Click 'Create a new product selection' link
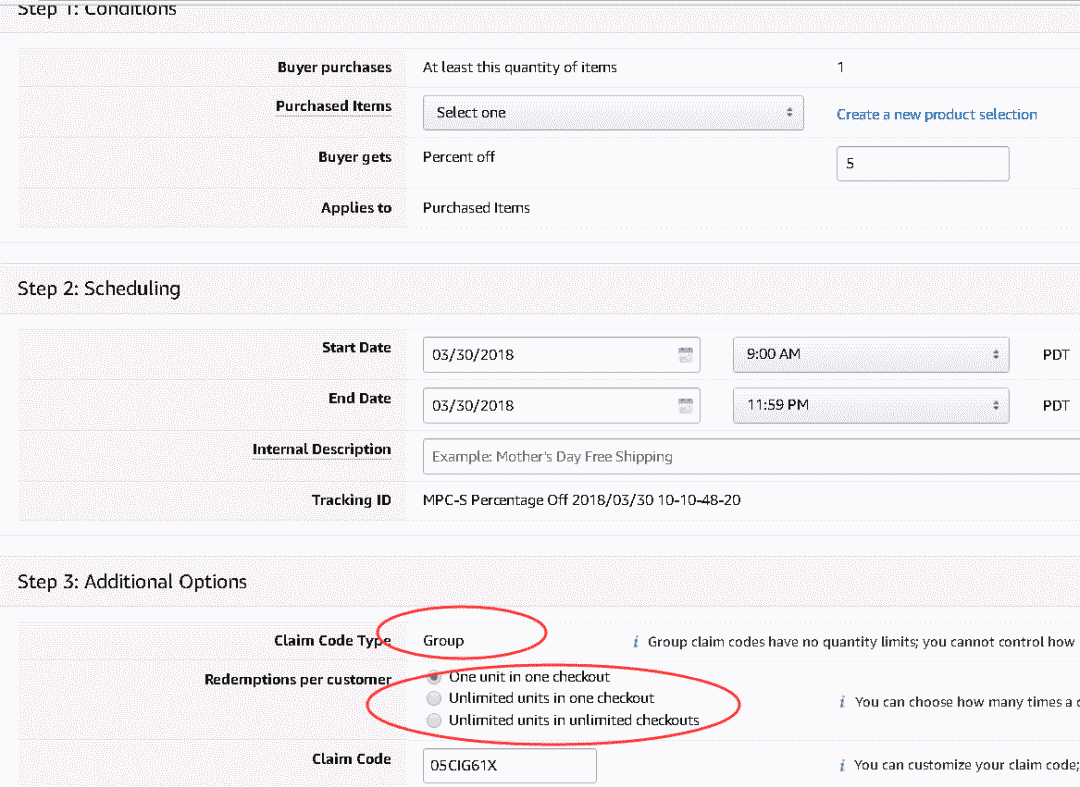The height and width of the screenshot is (788, 1080). pyautogui.click(x=937, y=114)
